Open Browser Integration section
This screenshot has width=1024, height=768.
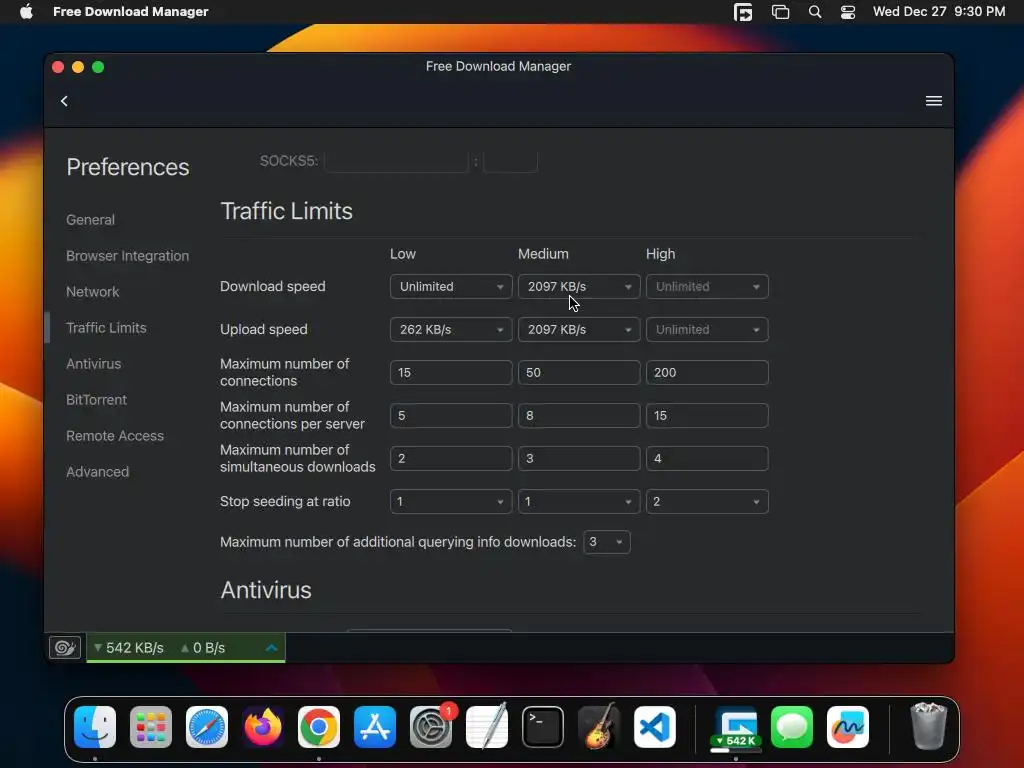click(127, 256)
